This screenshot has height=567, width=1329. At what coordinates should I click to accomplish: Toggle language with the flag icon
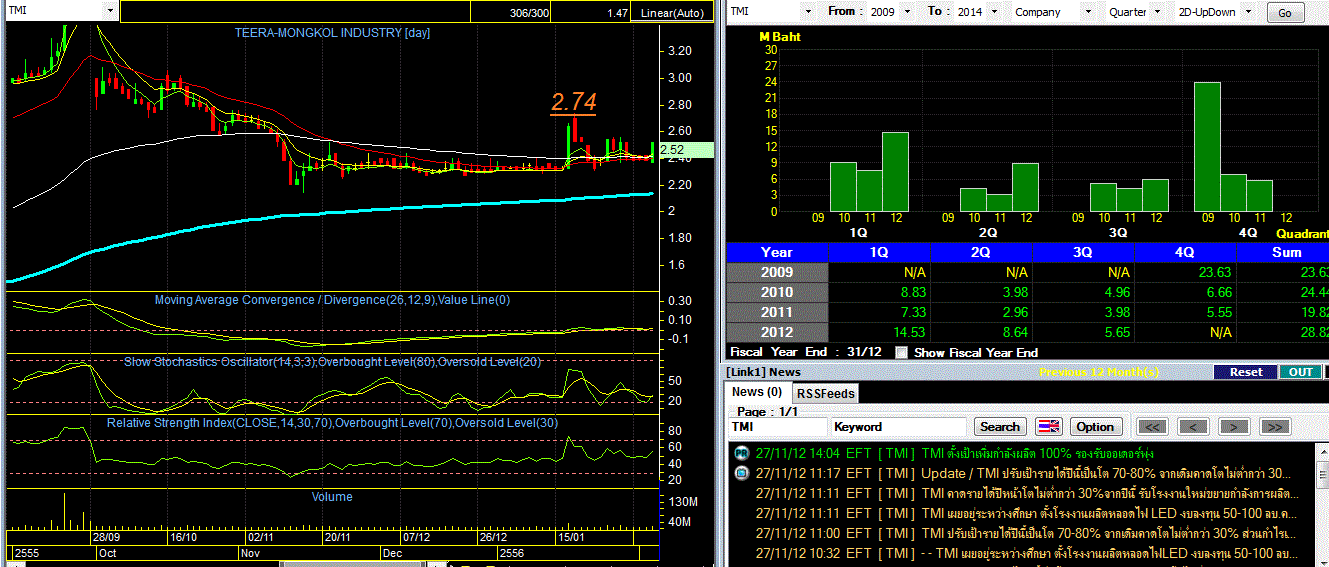(x=1048, y=427)
